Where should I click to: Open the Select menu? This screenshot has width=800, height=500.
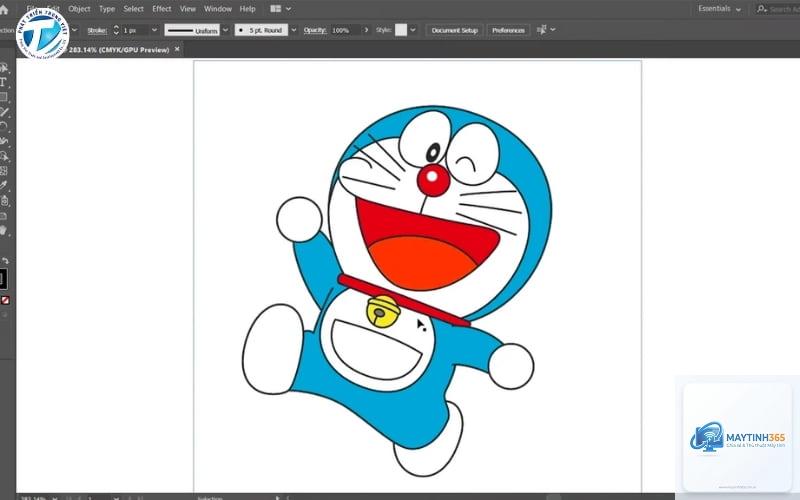tap(133, 9)
